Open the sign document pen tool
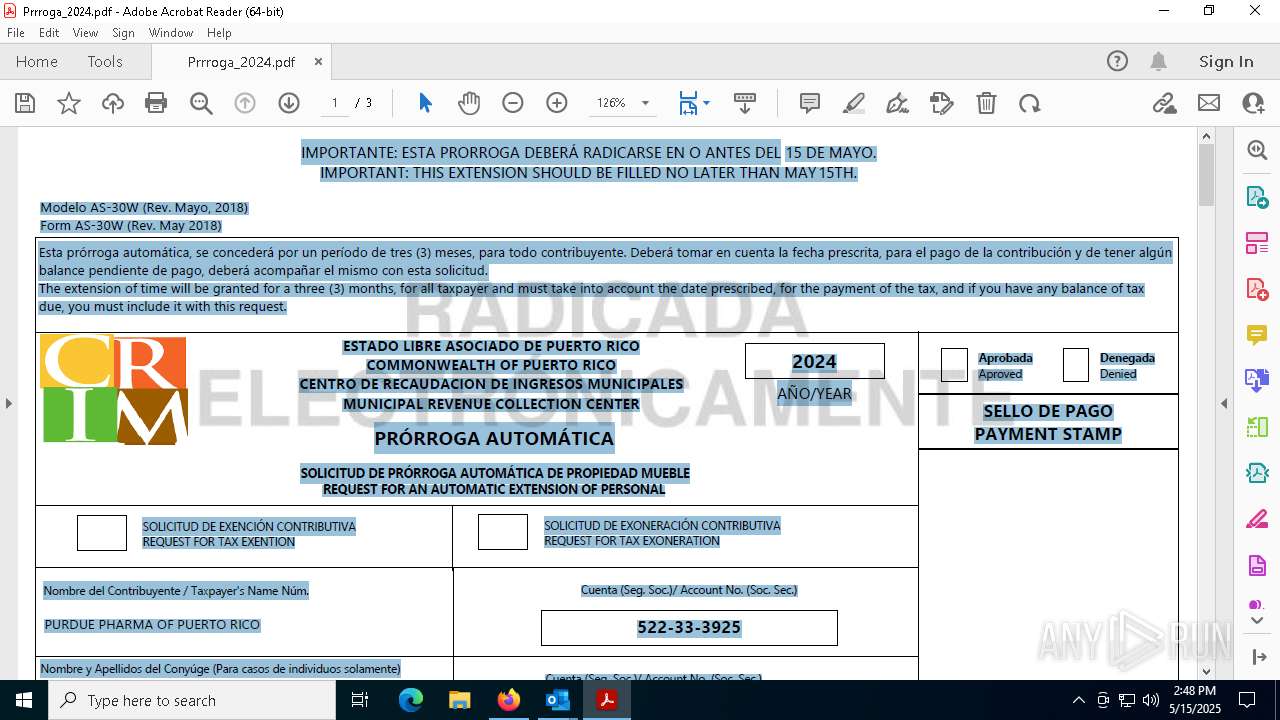Screen dimensions: 1280x720 click(898, 103)
